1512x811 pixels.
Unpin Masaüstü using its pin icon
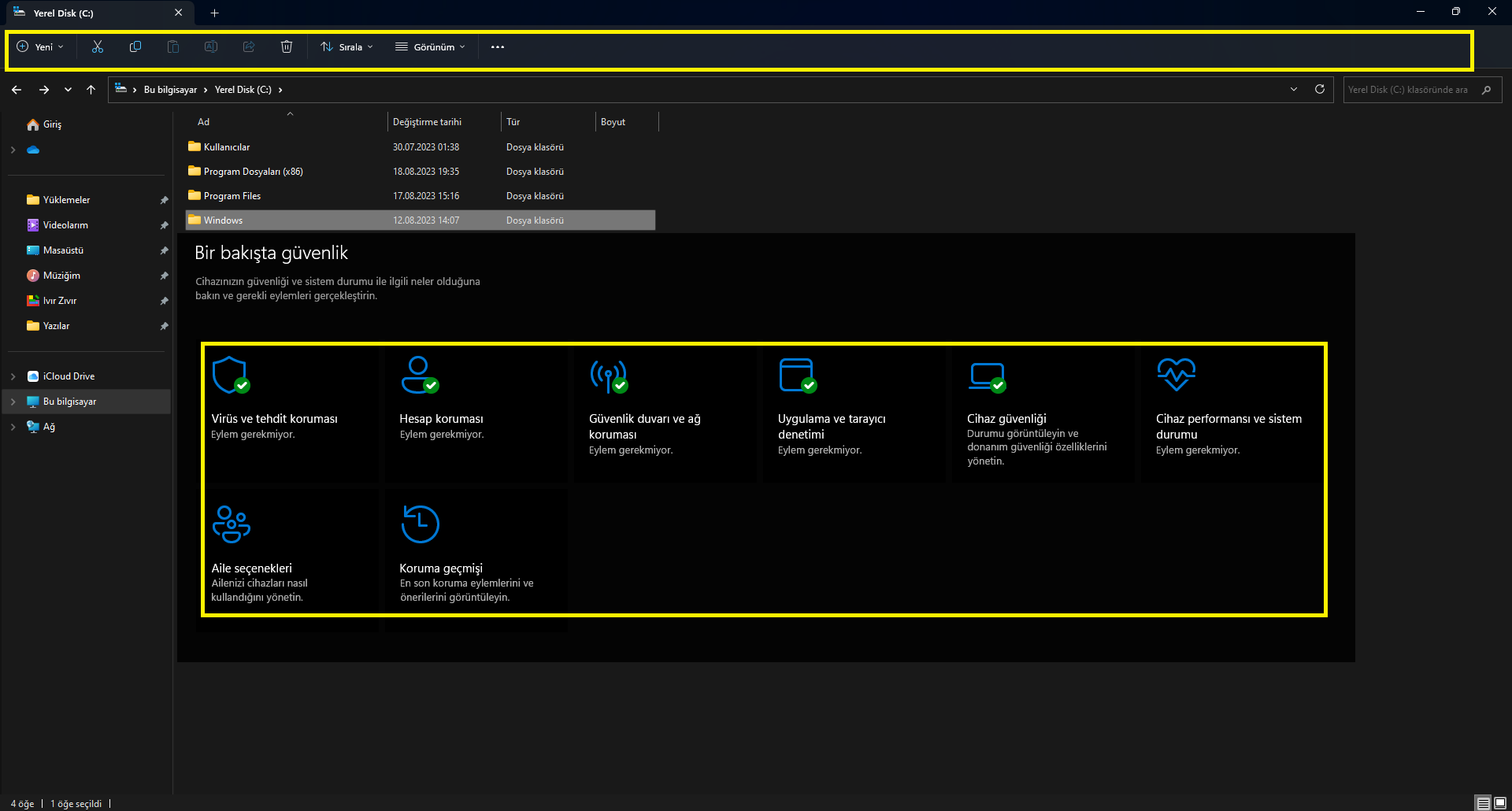[164, 250]
